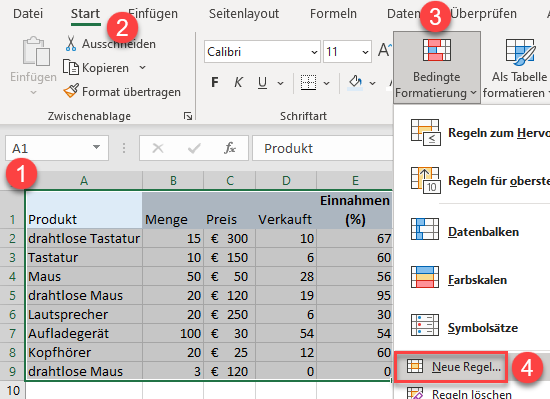550x399 pixels.
Task: Toggle italic formatting with the K button
Action: click(x=238, y=83)
